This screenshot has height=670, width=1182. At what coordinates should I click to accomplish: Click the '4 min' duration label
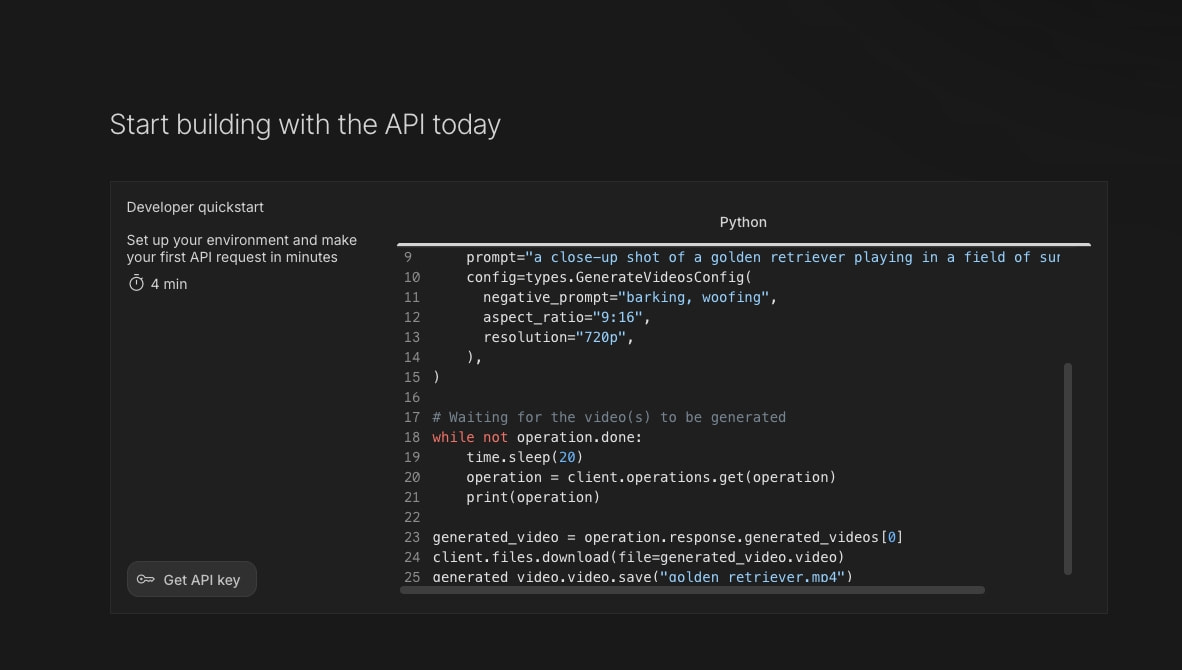coord(169,284)
